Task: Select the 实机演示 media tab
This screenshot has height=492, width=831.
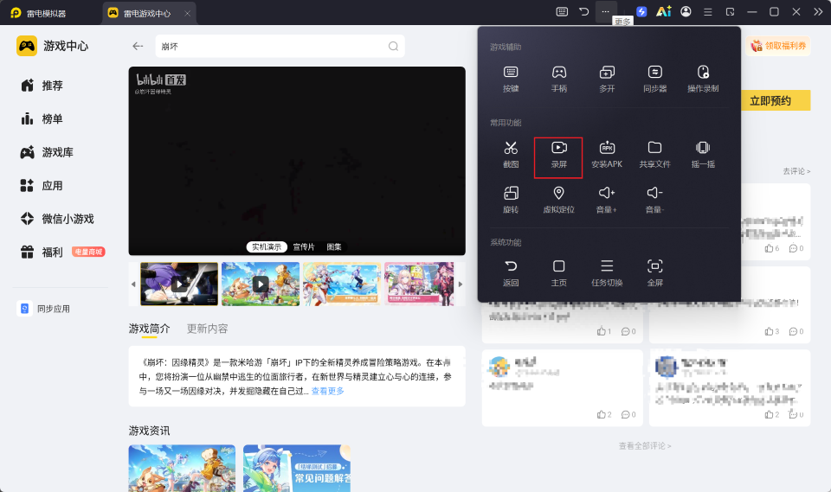Action: (x=267, y=247)
